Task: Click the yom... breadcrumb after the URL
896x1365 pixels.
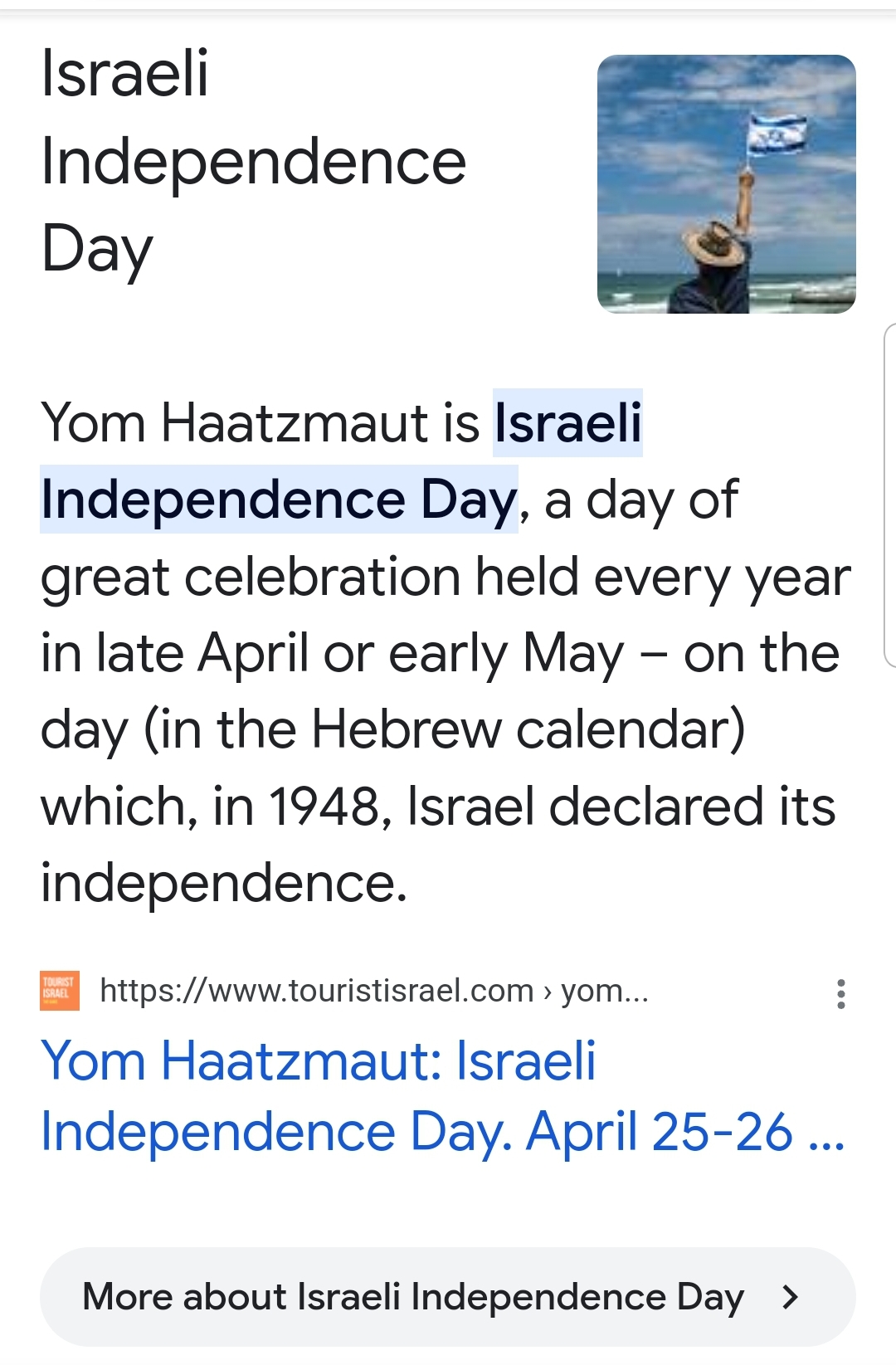Action: (x=605, y=991)
